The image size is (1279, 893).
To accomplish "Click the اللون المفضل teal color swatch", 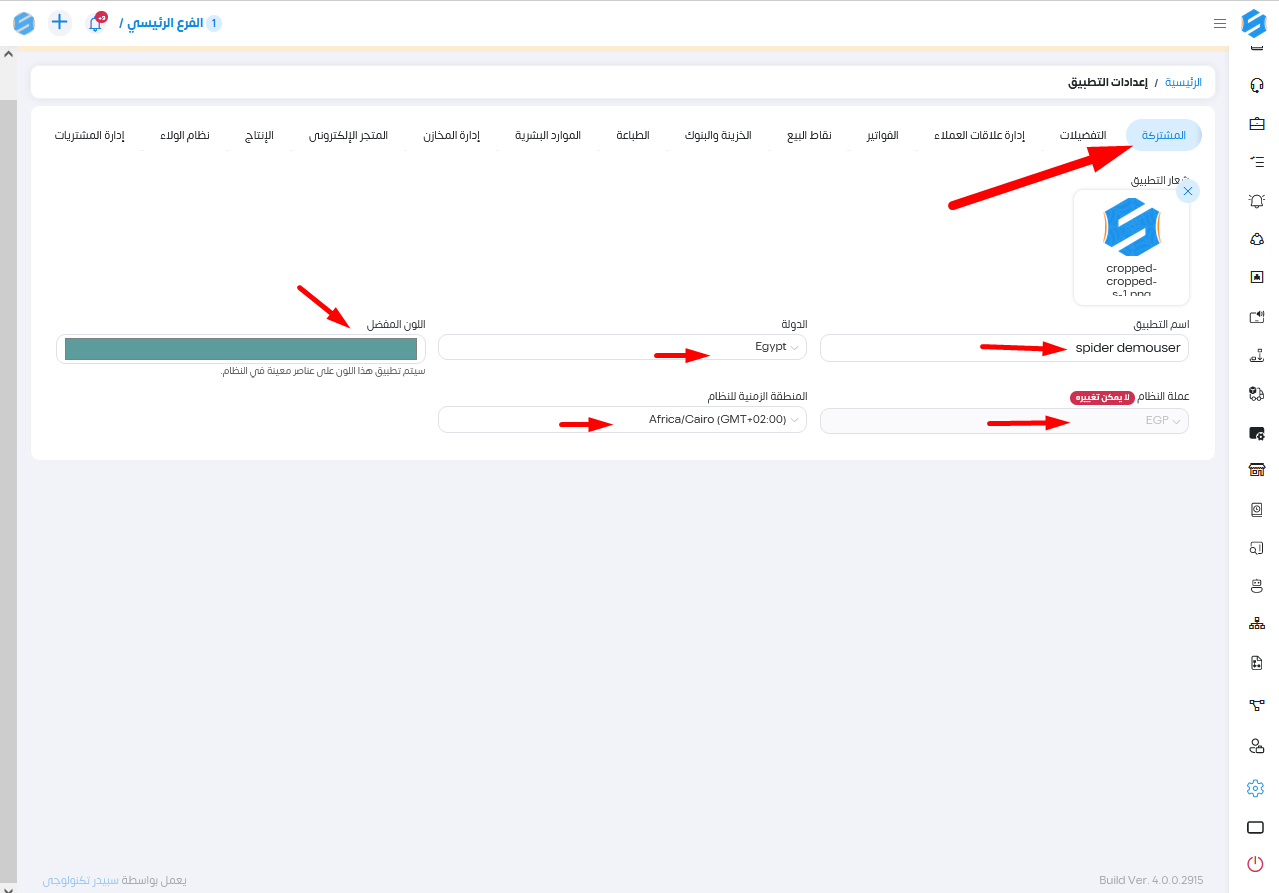I will tap(241, 349).
